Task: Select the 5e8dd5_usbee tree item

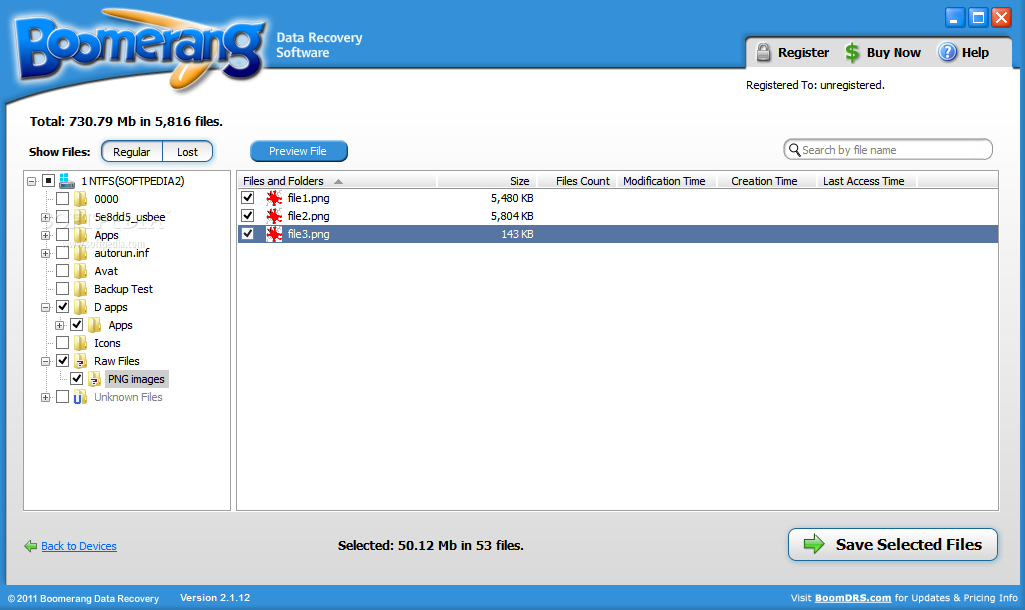Action: point(130,217)
